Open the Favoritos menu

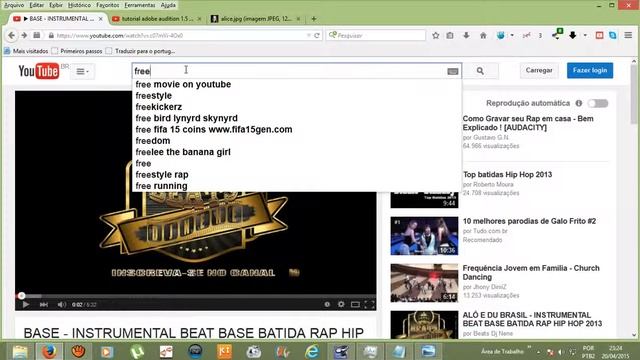(x=108, y=5)
